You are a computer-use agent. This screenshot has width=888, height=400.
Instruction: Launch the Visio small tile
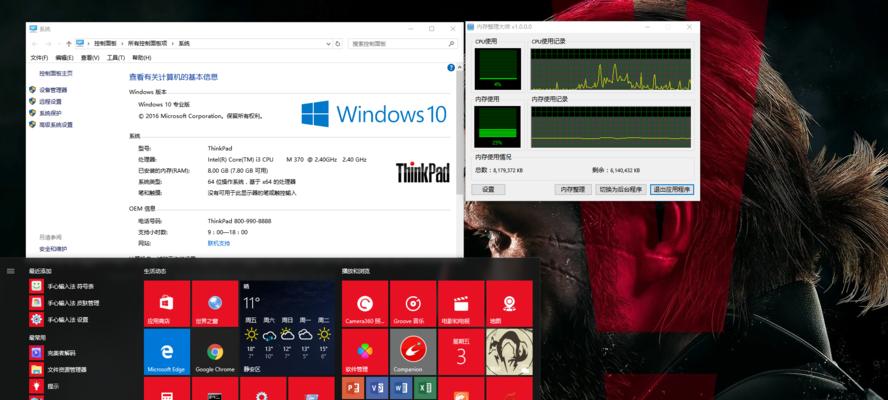point(377,388)
